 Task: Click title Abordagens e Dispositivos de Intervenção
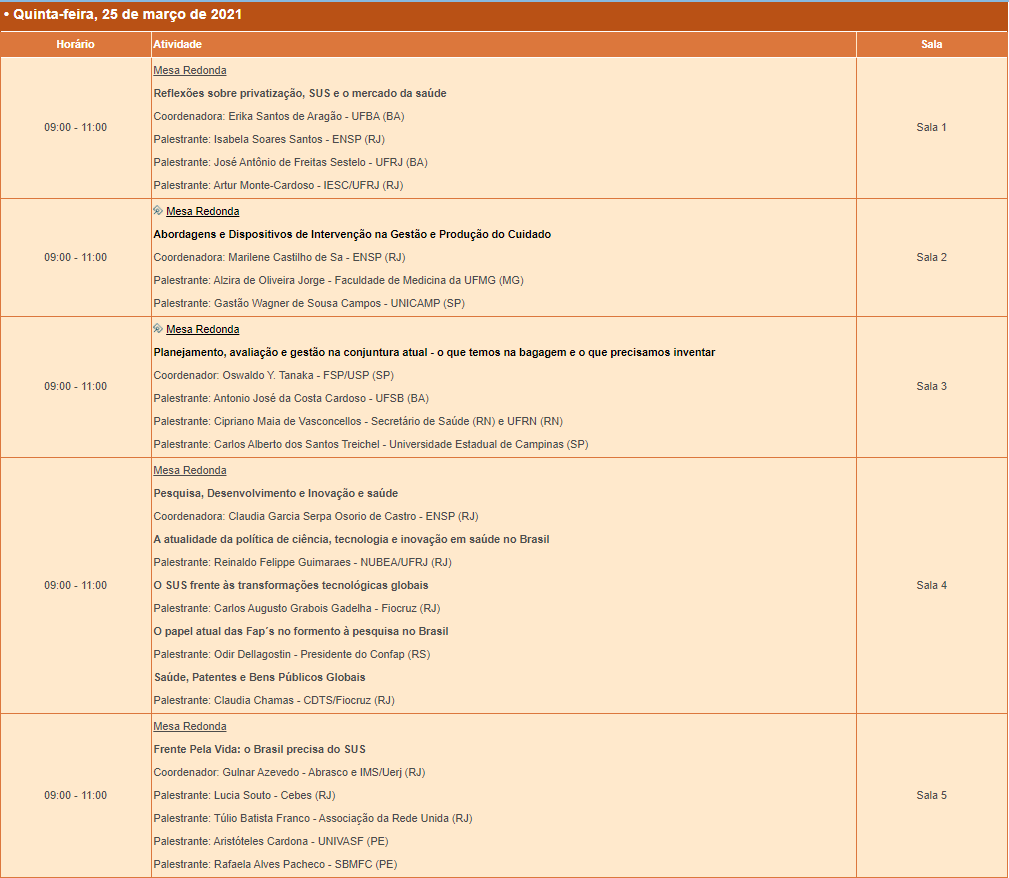352,234
